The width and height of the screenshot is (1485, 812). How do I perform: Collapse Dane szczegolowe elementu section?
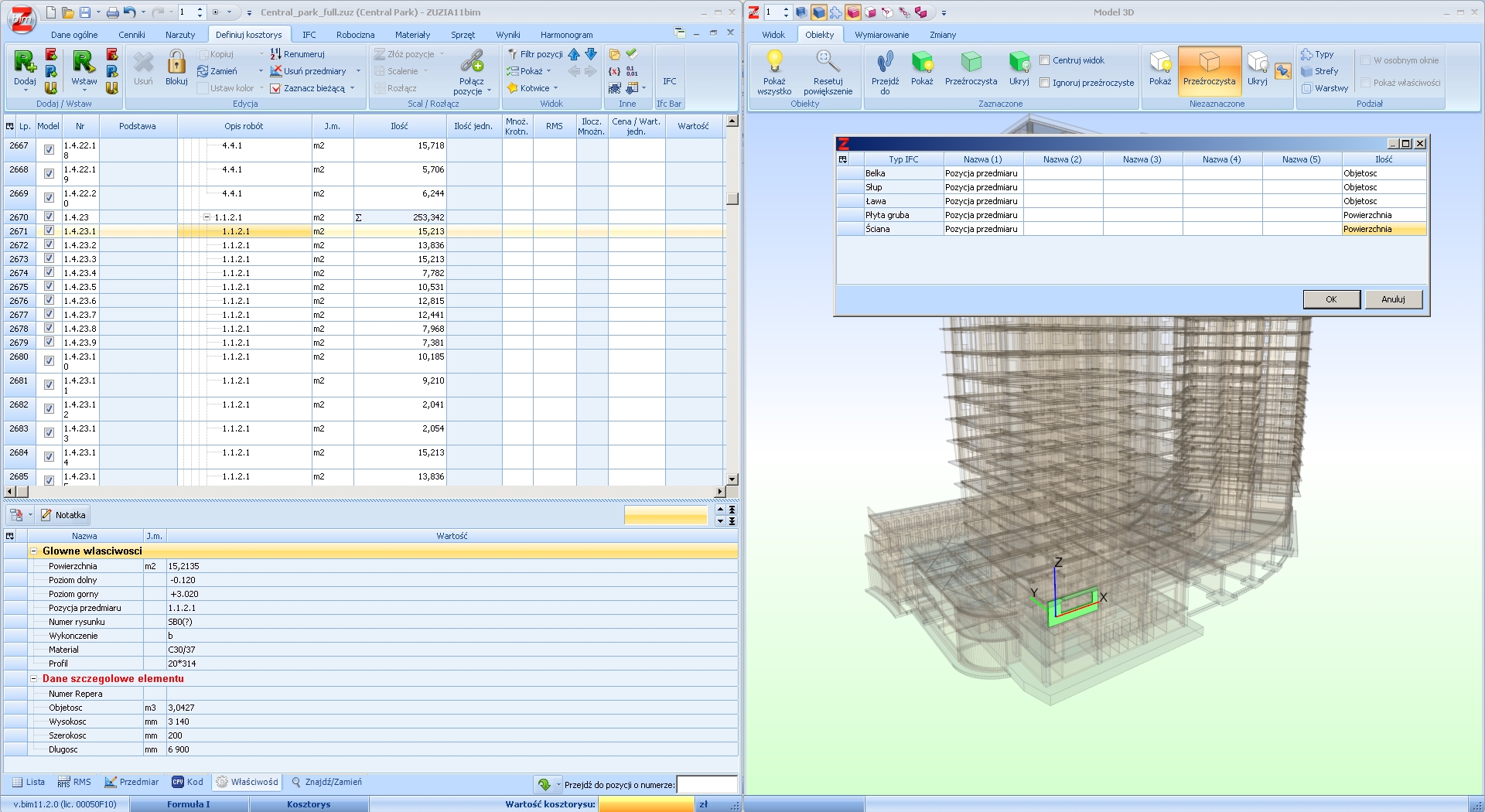(34, 679)
